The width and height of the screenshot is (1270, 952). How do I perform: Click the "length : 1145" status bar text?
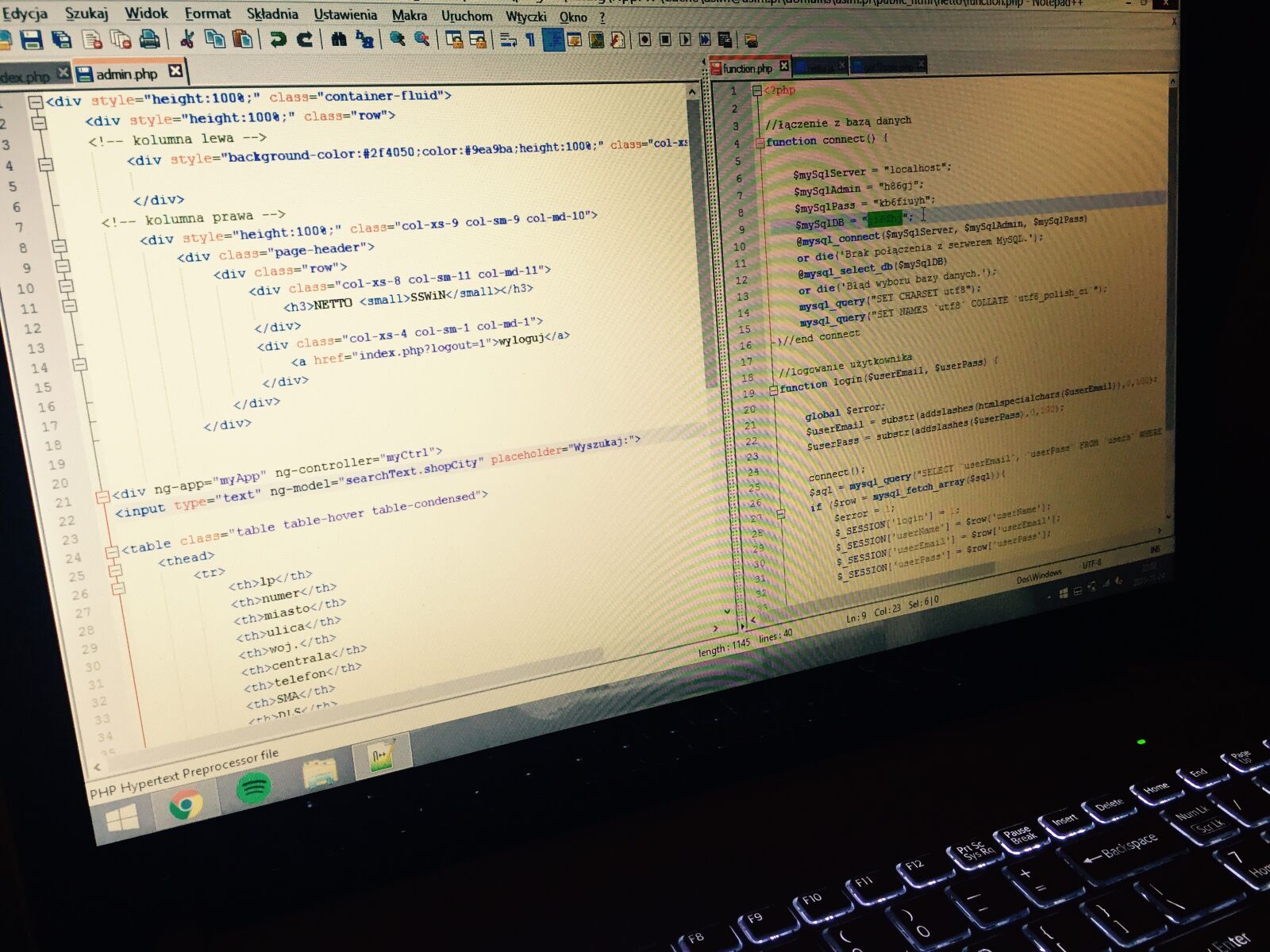point(724,647)
